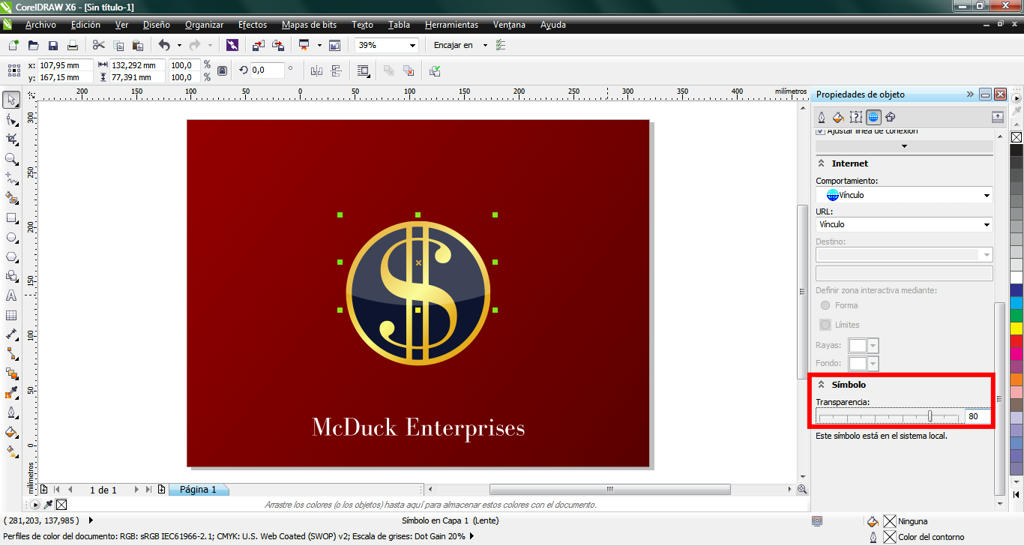1024x546 pixels.
Task: Click the Undo arrow icon
Action: pos(164,45)
